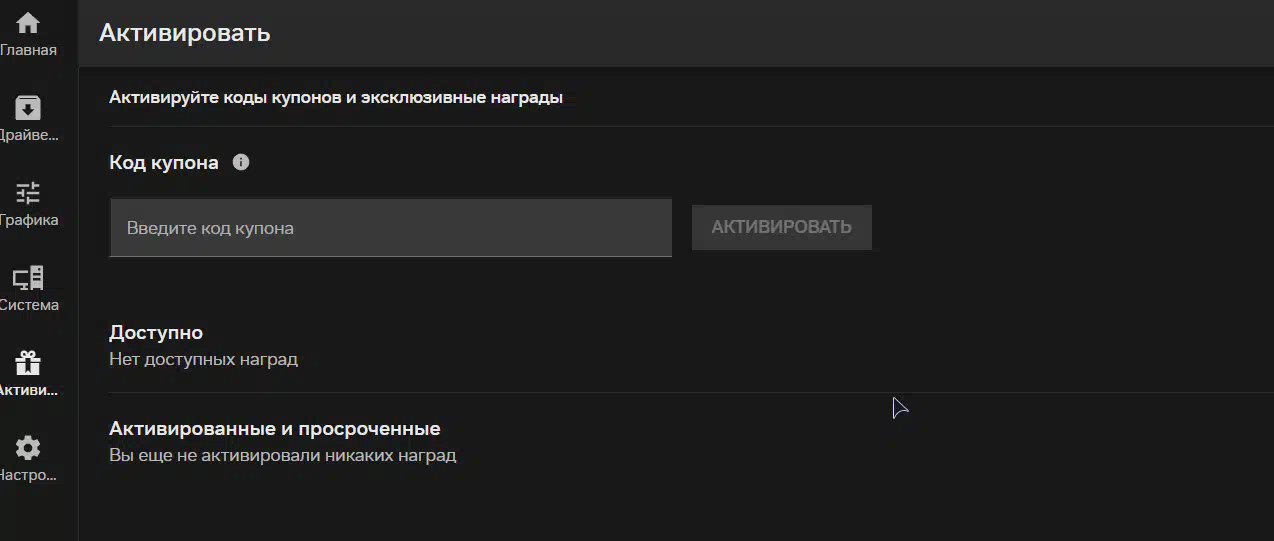Open the Система monitor icon
The width and height of the screenshot is (1274, 541).
coord(28,278)
